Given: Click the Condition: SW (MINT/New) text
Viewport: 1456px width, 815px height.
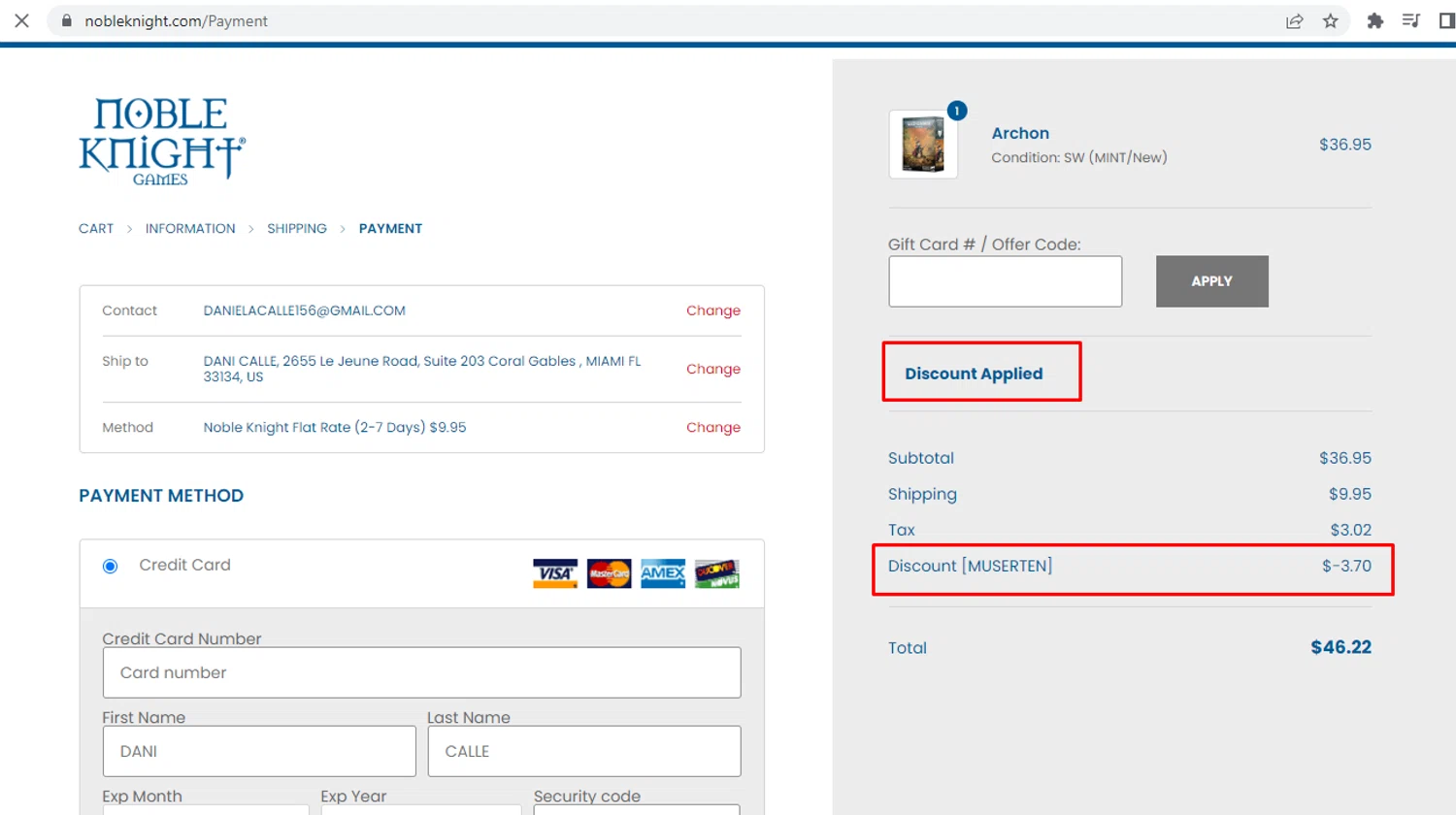Looking at the screenshot, I should click(1079, 157).
